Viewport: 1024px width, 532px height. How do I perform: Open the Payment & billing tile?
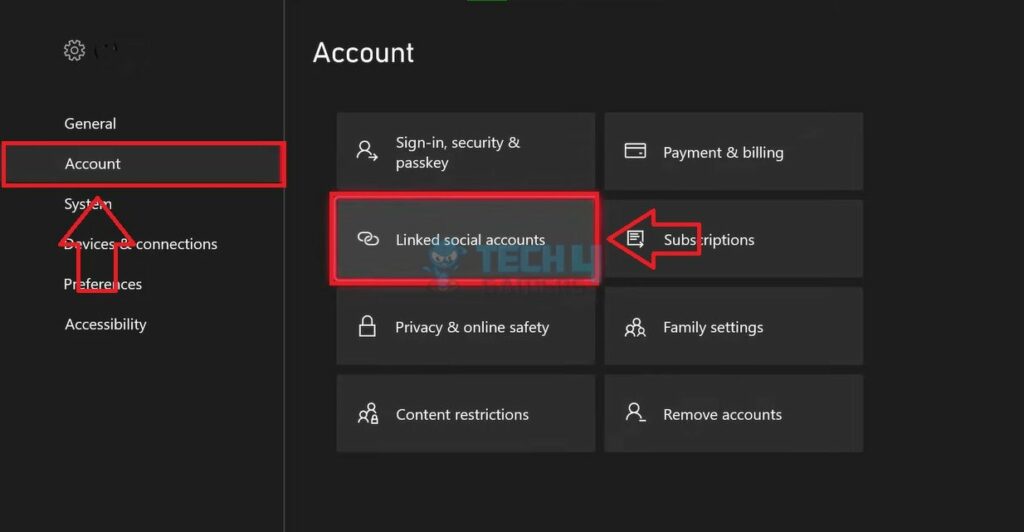(733, 151)
